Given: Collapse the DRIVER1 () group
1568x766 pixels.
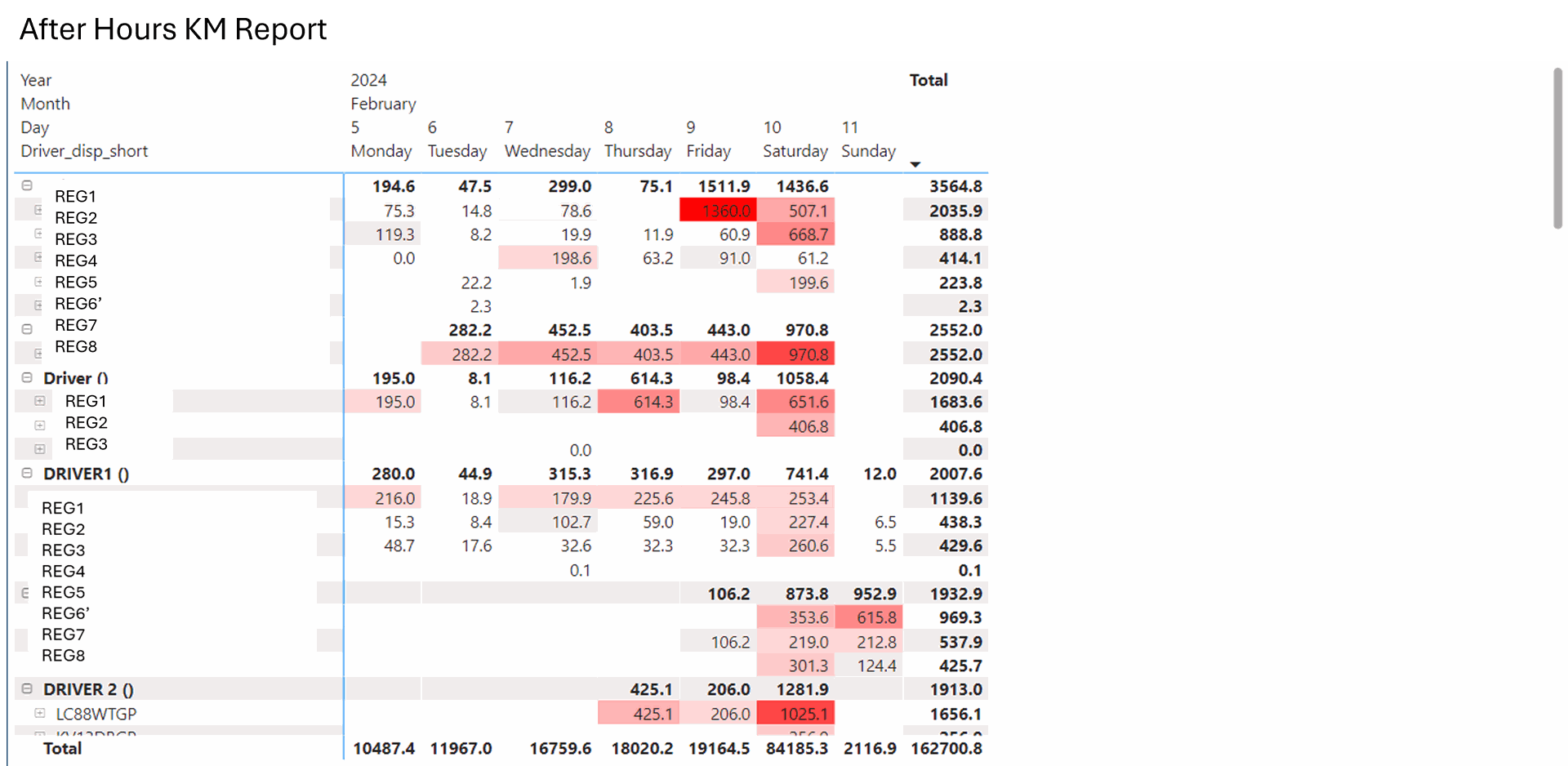Looking at the screenshot, I should click(27, 474).
